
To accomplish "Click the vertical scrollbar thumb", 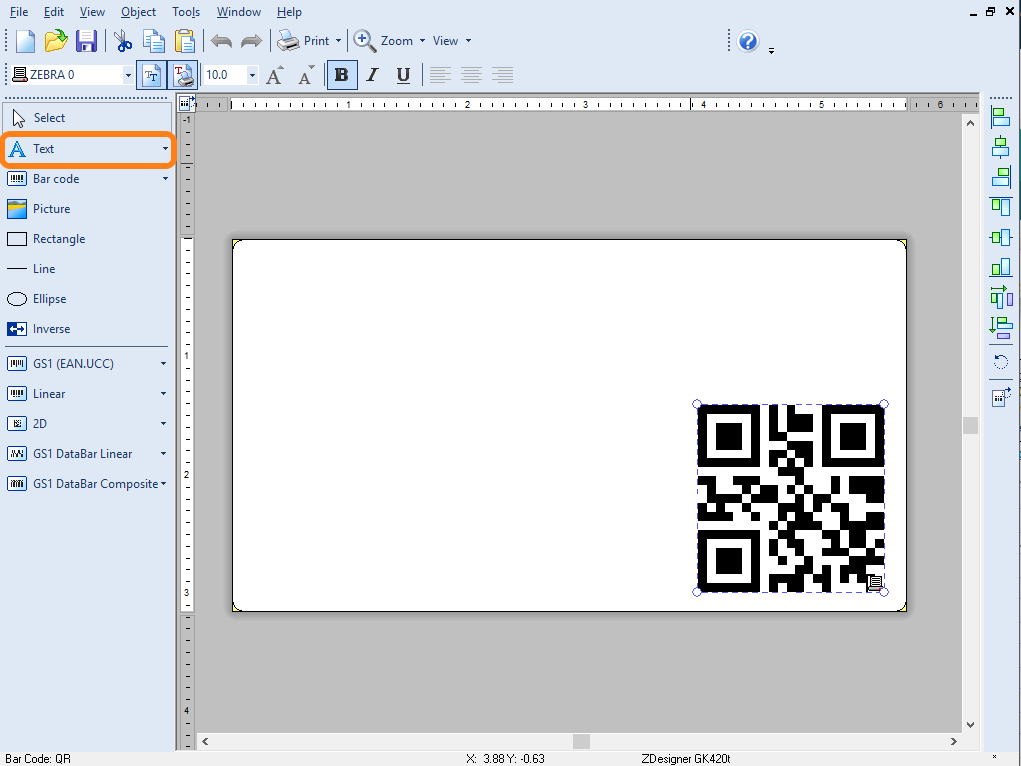I will (969, 425).
